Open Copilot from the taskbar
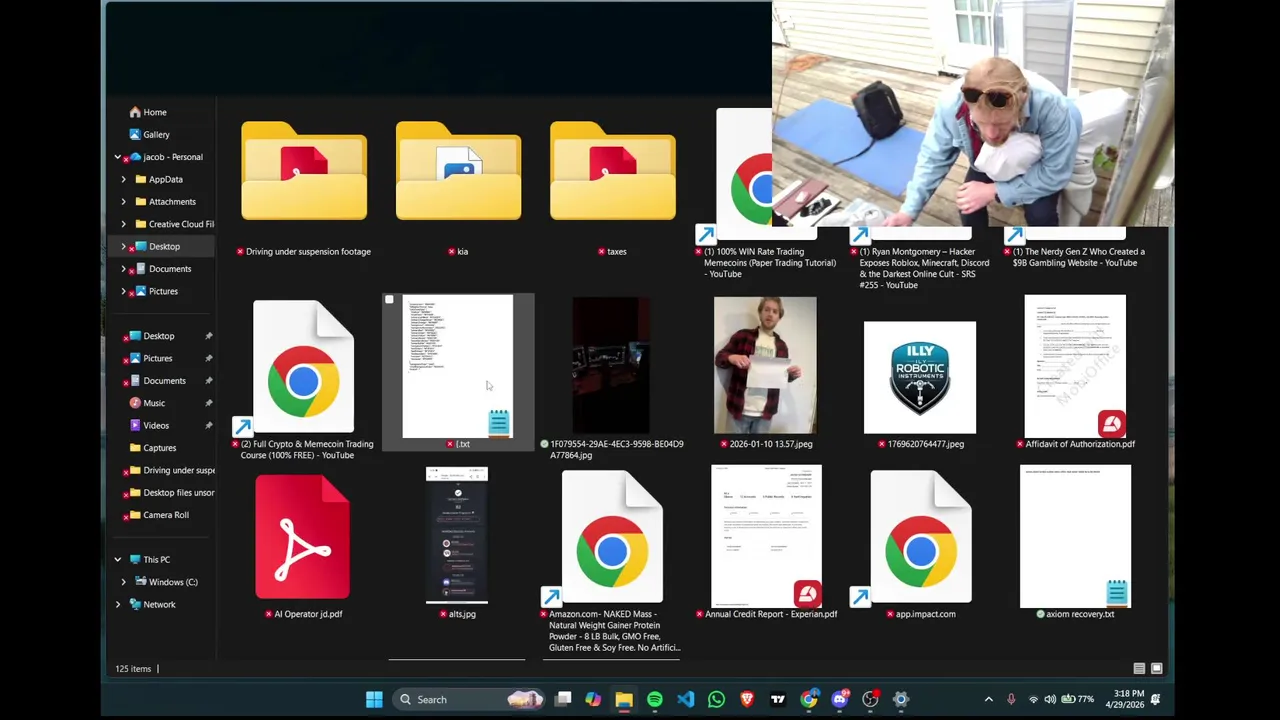 tap(593, 700)
